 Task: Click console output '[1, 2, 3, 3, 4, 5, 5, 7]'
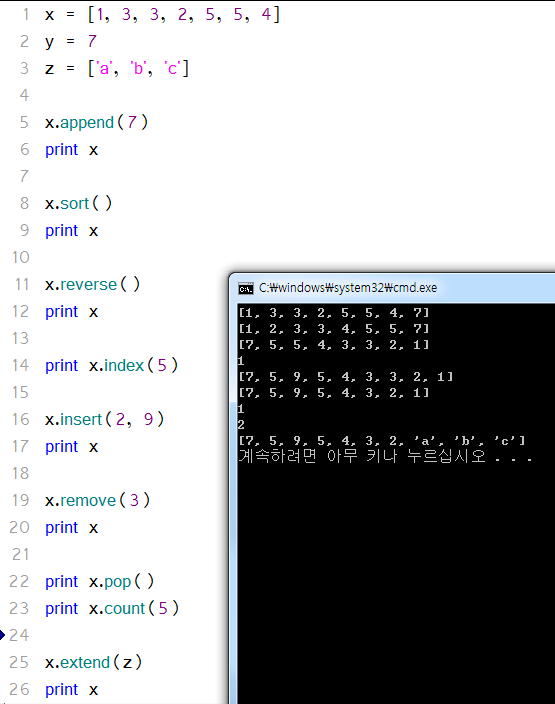[334, 329]
